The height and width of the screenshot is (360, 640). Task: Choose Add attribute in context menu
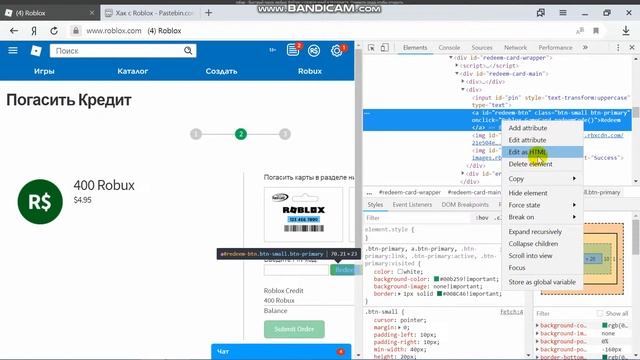542,128
